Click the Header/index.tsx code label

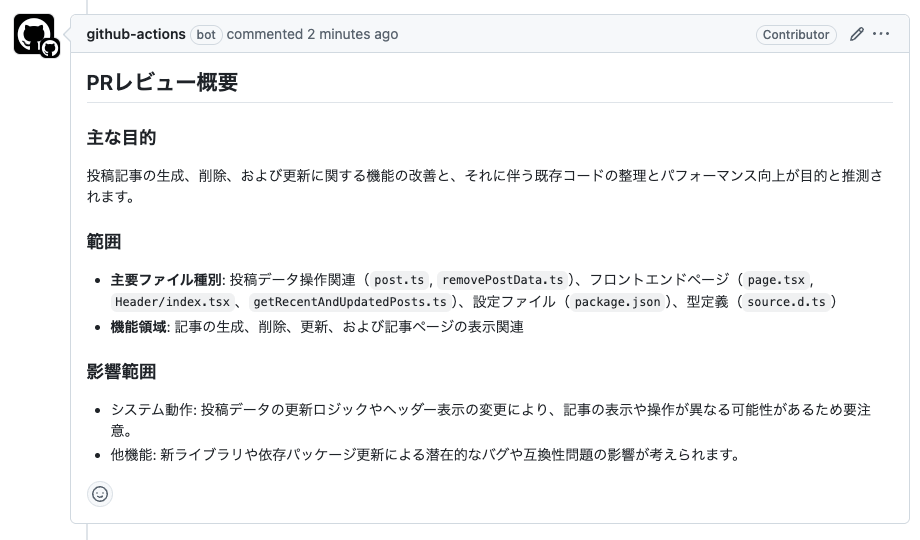pos(172,302)
